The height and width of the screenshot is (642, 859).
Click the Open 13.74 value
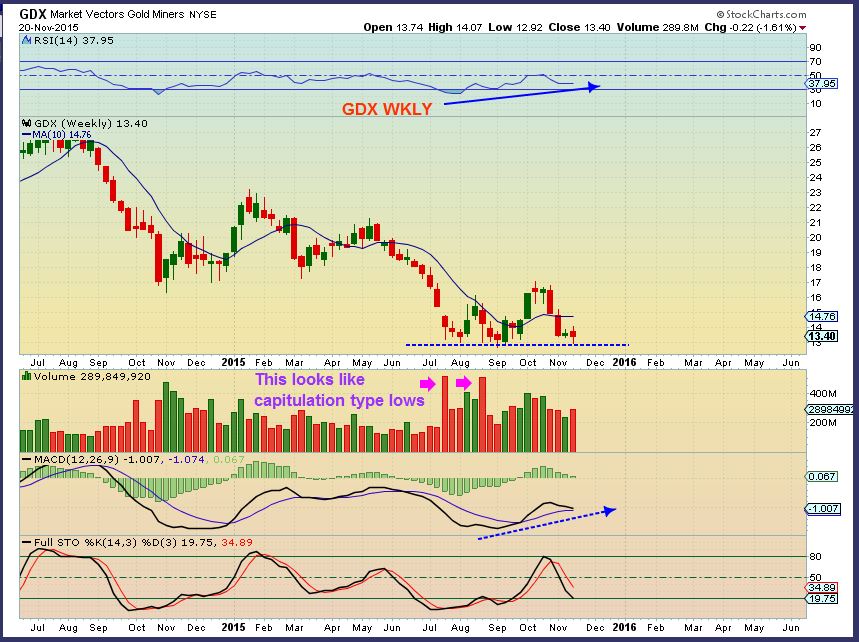(393, 27)
